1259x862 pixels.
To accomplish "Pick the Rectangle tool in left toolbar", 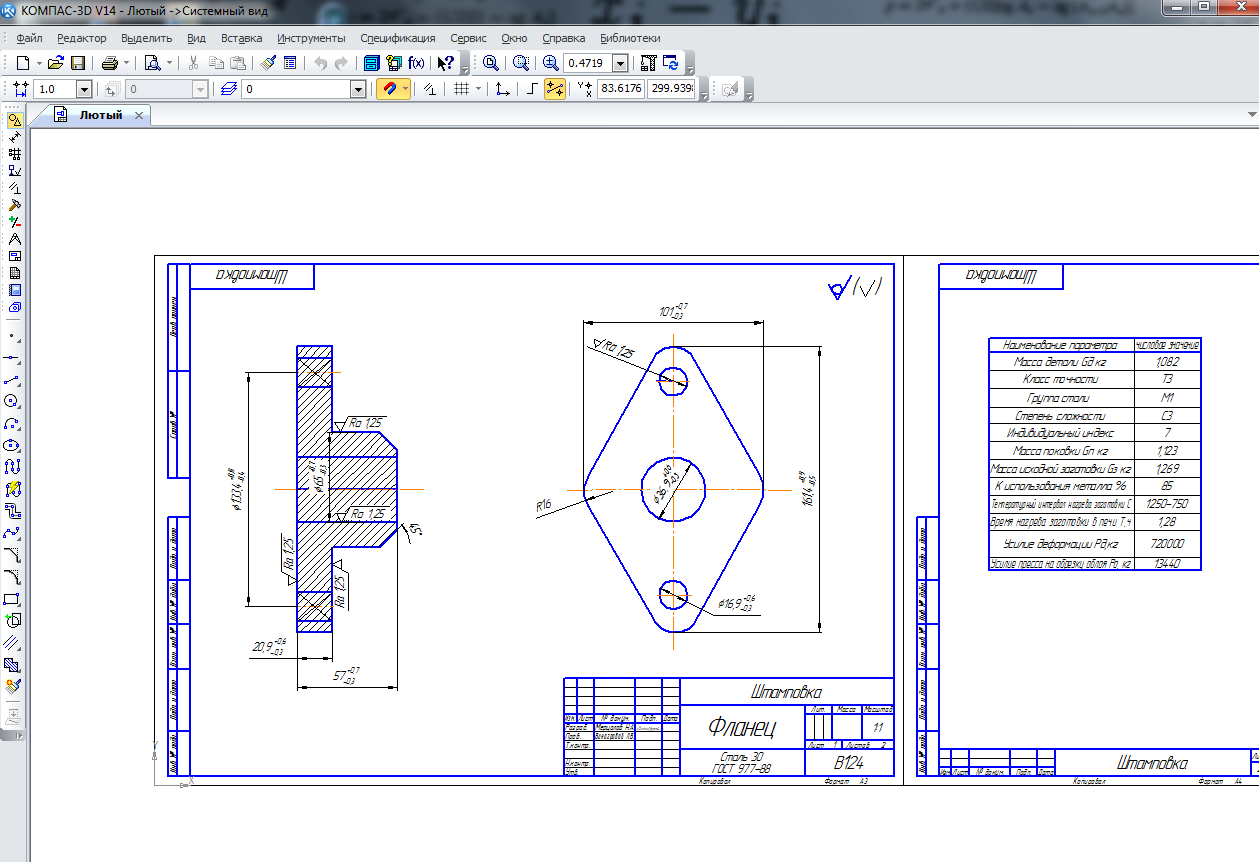I will [x=13, y=599].
